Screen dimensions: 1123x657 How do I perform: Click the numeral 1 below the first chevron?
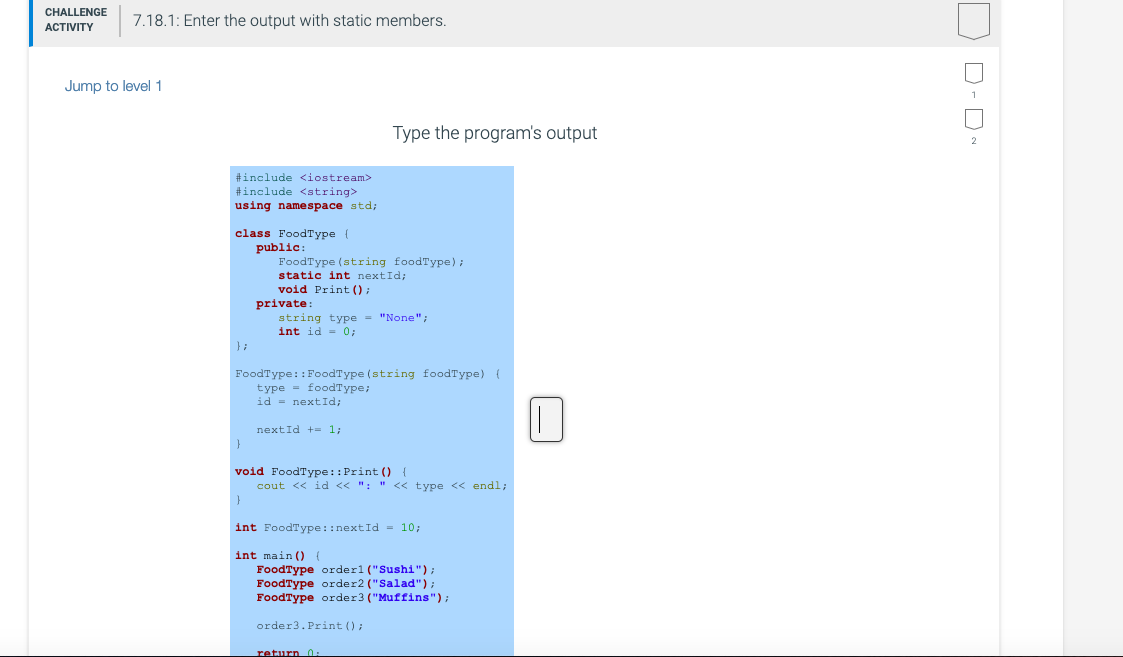point(973,93)
